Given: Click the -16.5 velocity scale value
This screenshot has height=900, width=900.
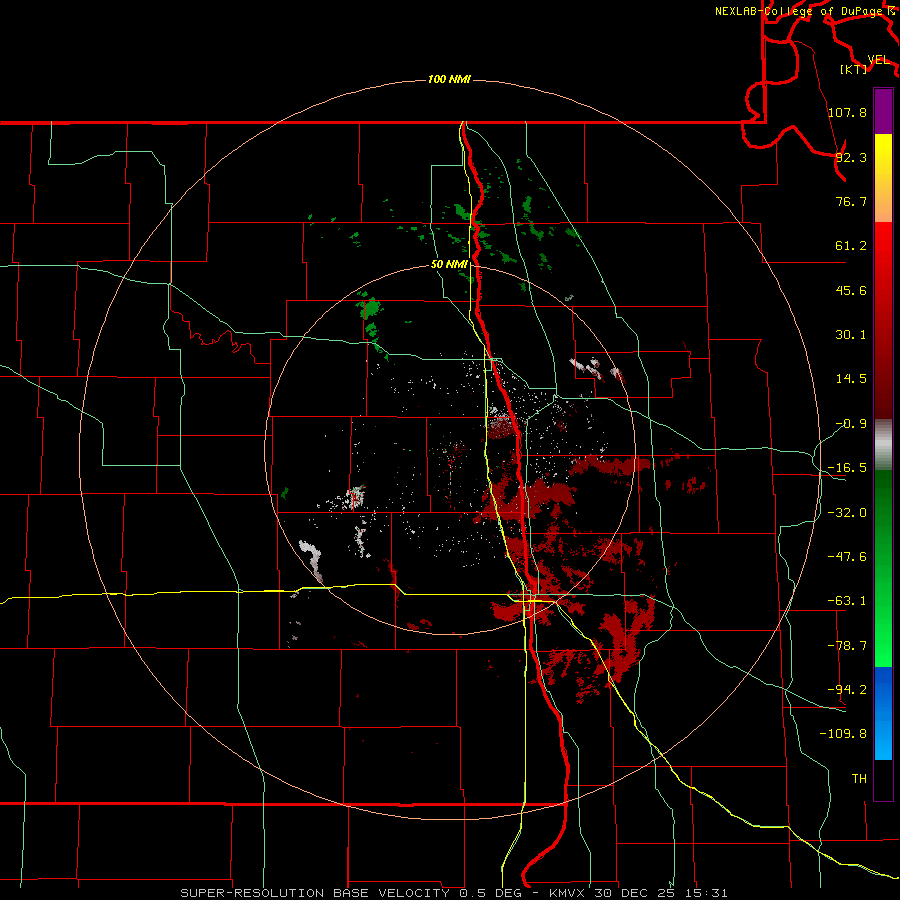Looking at the screenshot, I should pos(847,468).
